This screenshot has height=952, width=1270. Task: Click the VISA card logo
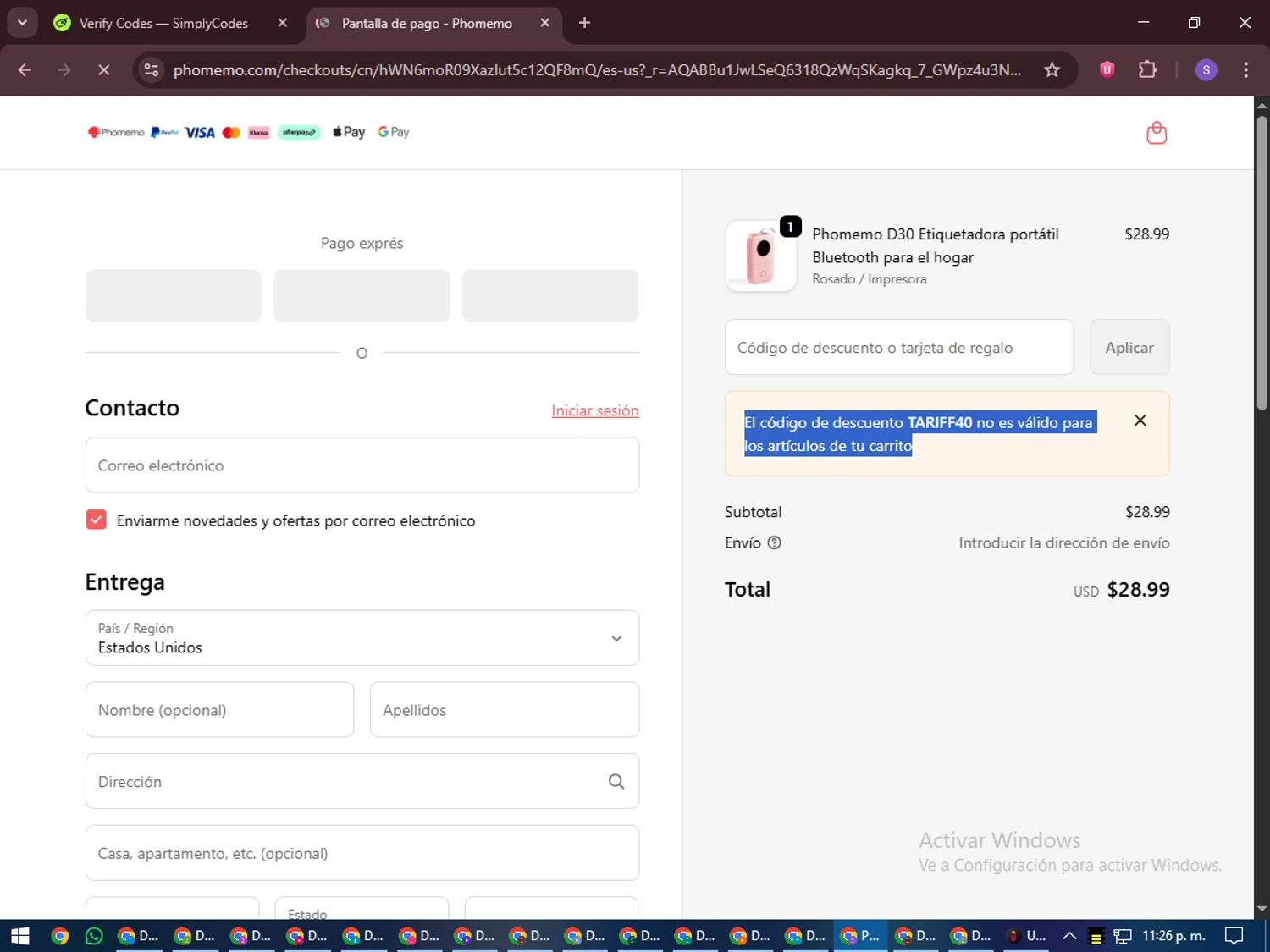pyautogui.click(x=200, y=132)
